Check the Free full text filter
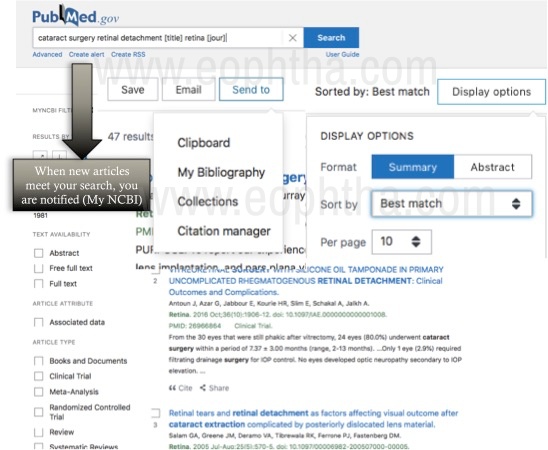Viewport: 548px width, 450px height. [x=38, y=268]
